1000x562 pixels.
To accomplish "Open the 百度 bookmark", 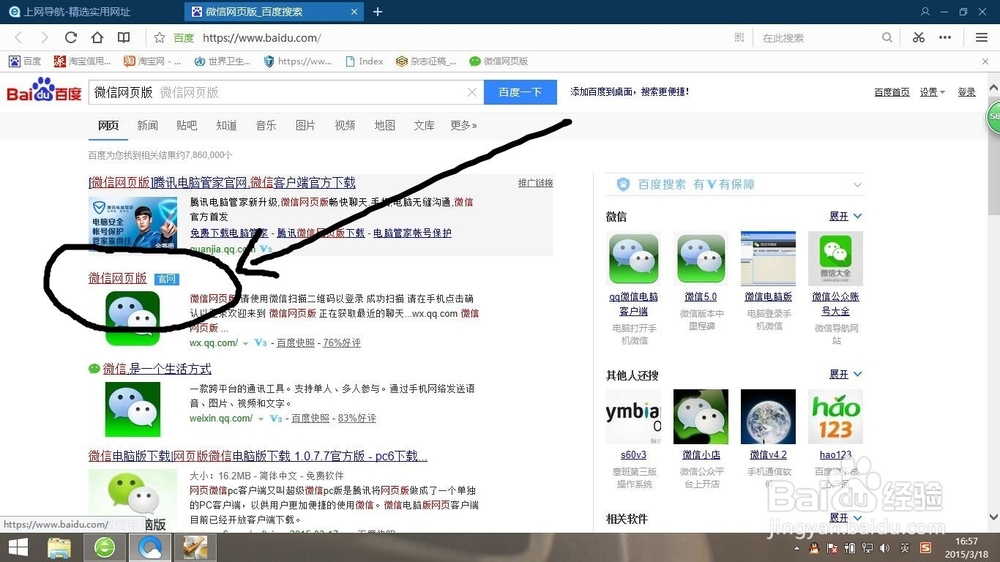I will point(25,61).
